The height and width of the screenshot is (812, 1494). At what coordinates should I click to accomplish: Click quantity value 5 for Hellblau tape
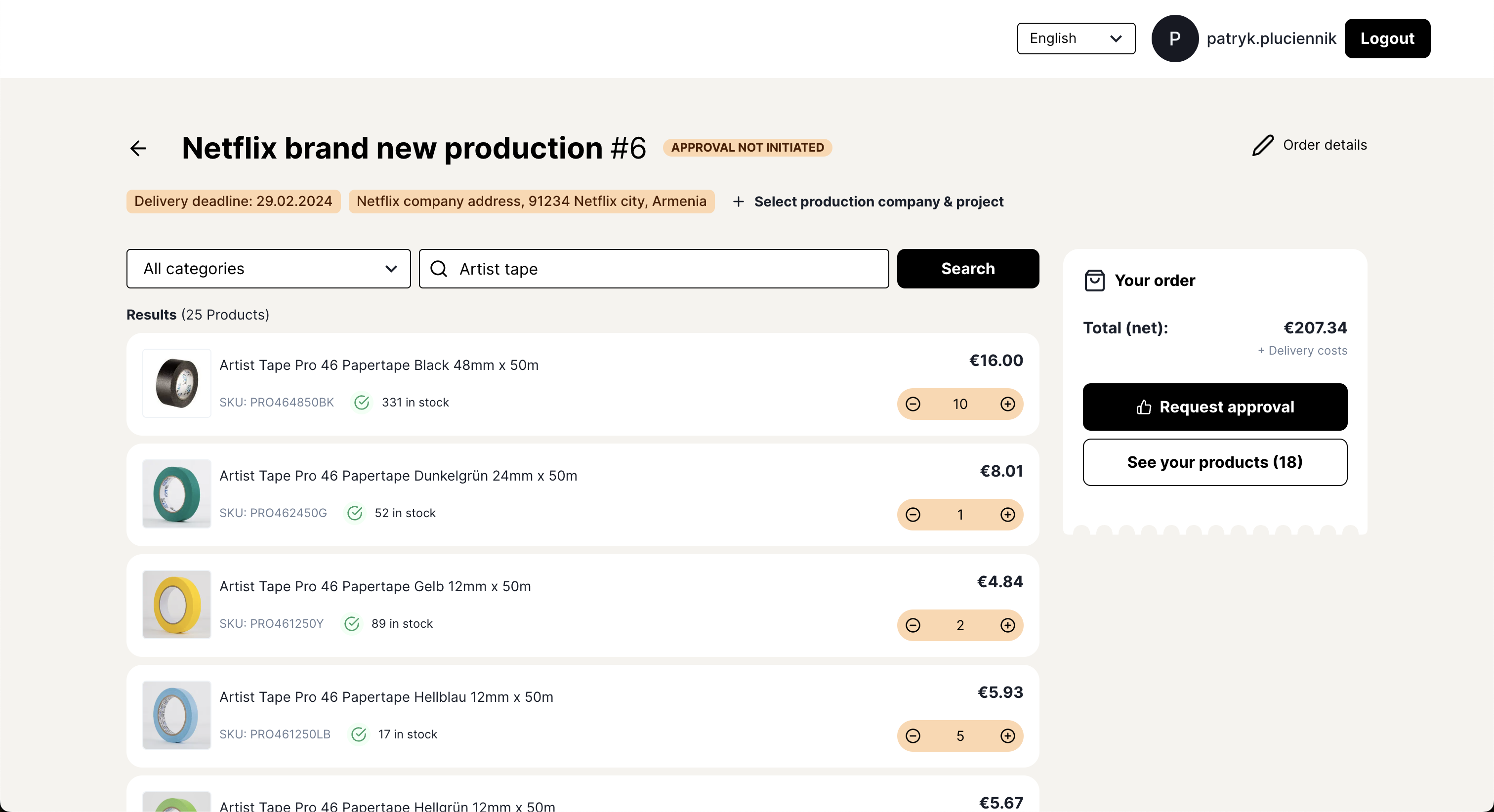coord(960,736)
